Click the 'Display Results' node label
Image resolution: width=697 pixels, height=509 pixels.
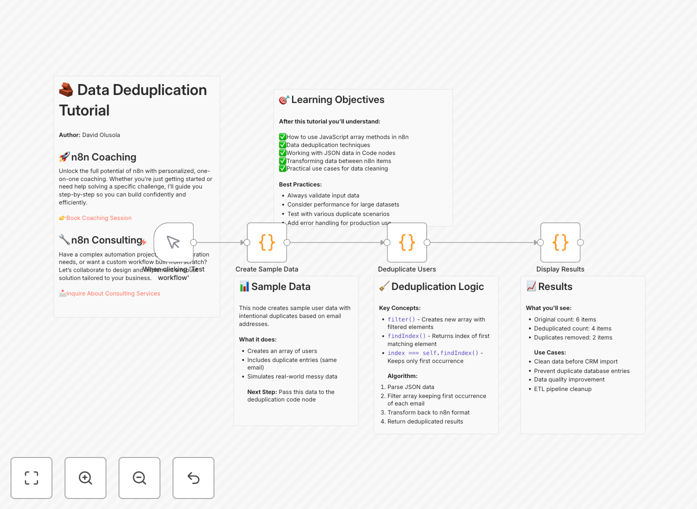pos(560,269)
